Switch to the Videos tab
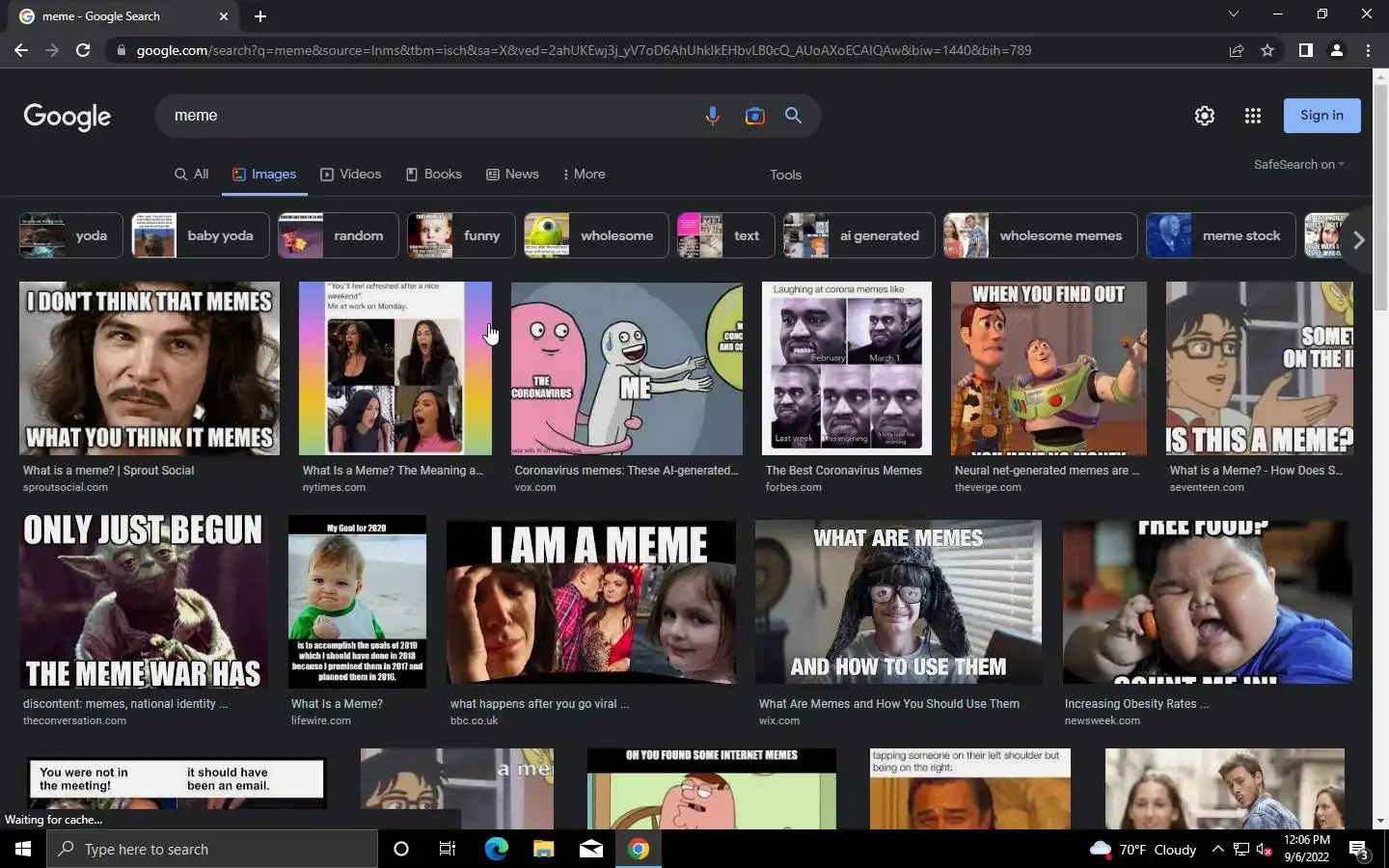Screen dimensions: 1389x868 click(351, 175)
